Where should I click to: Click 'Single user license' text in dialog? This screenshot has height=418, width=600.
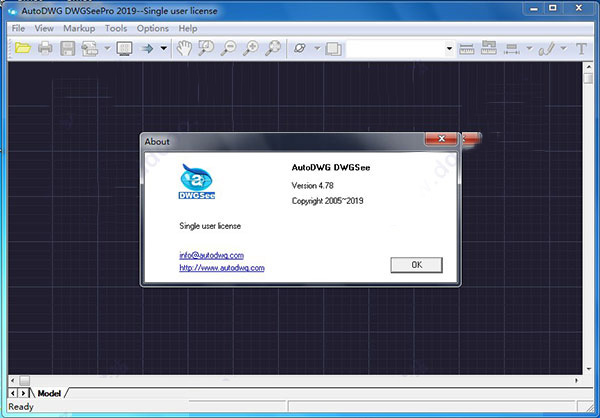[210, 226]
